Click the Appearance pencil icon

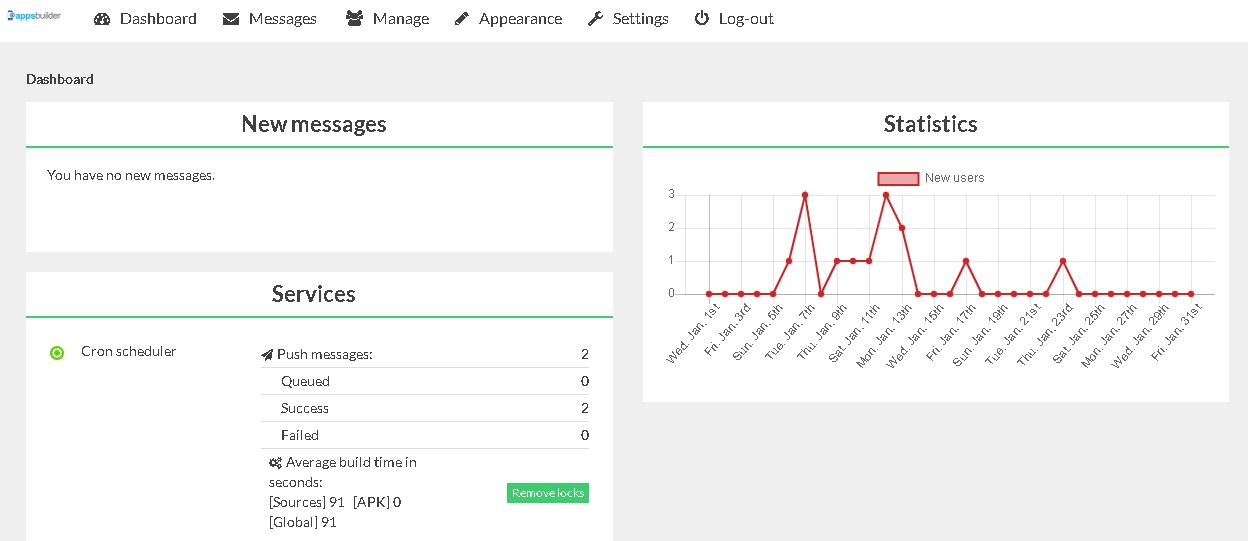coord(461,19)
